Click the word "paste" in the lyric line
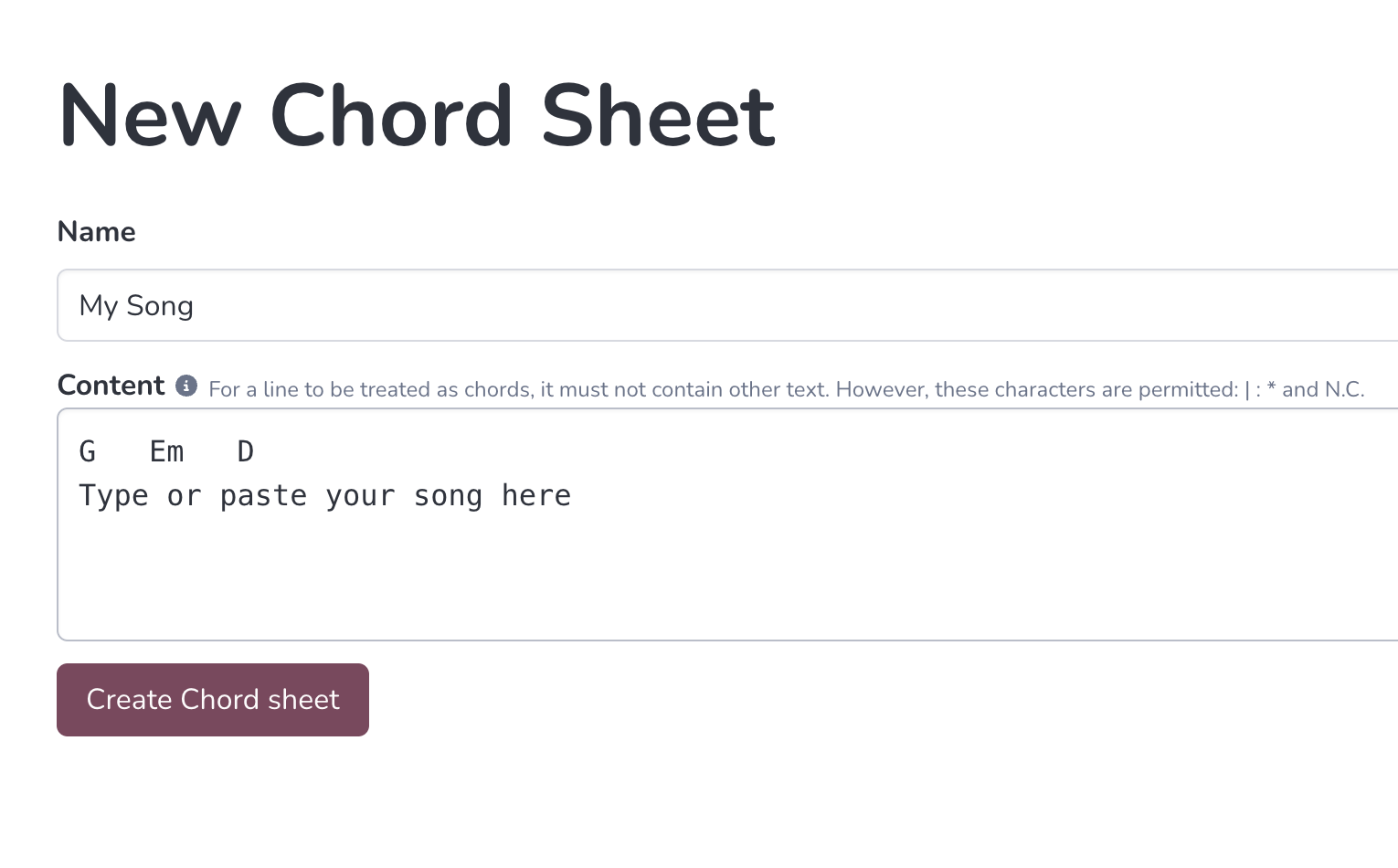Screen dimensions: 1398x868 coord(264,495)
